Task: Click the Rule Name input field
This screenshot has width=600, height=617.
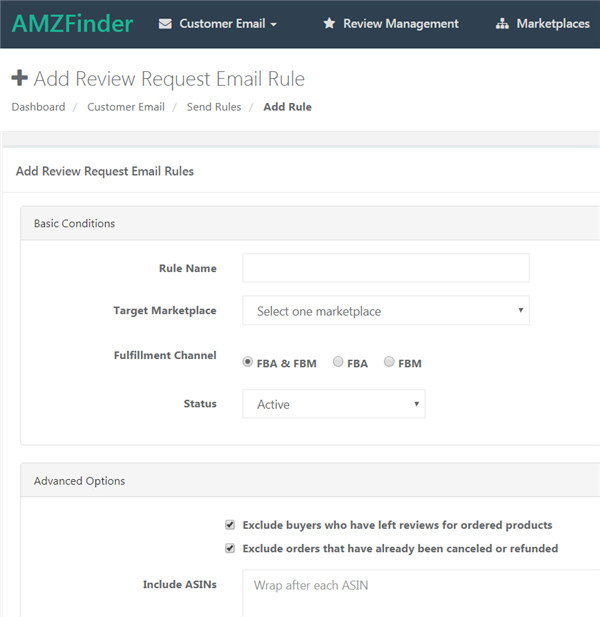Action: (x=385, y=268)
